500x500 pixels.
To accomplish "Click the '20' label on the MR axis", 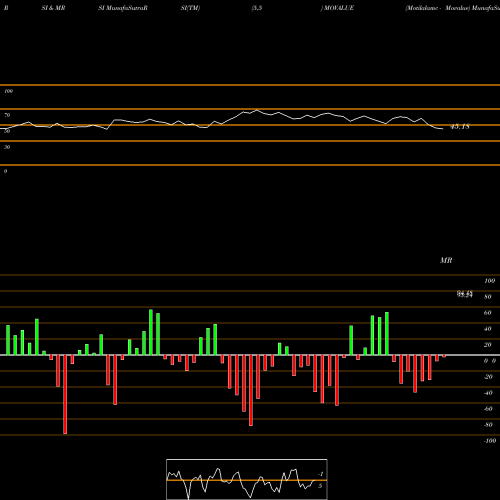I will click(488, 345).
